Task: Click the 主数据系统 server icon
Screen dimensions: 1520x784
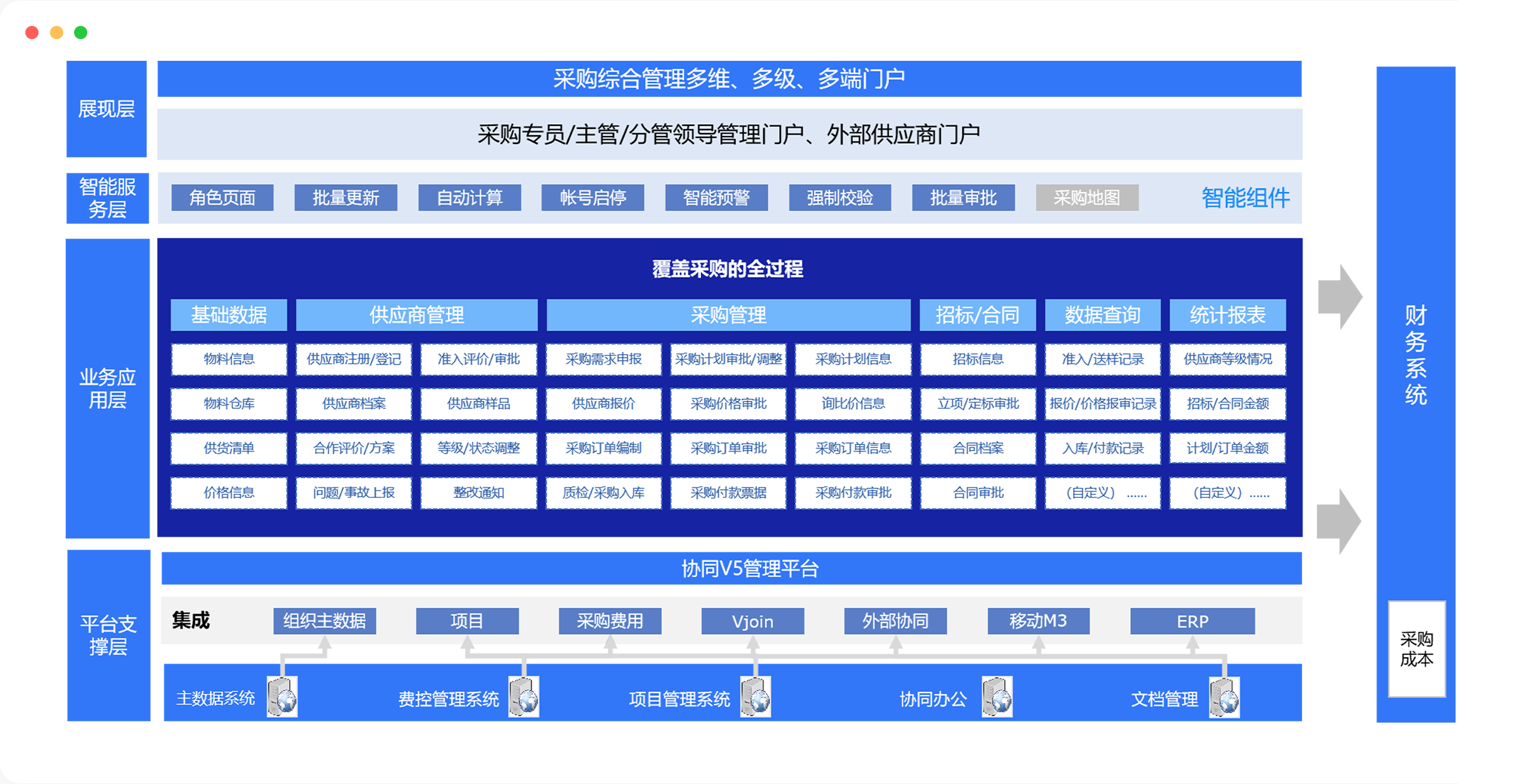Action: (x=283, y=697)
